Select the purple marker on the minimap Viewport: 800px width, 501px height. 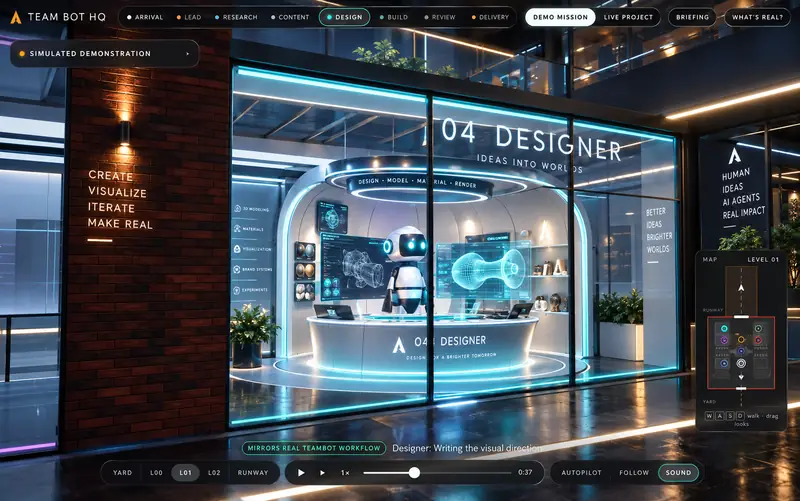[x=724, y=340]
